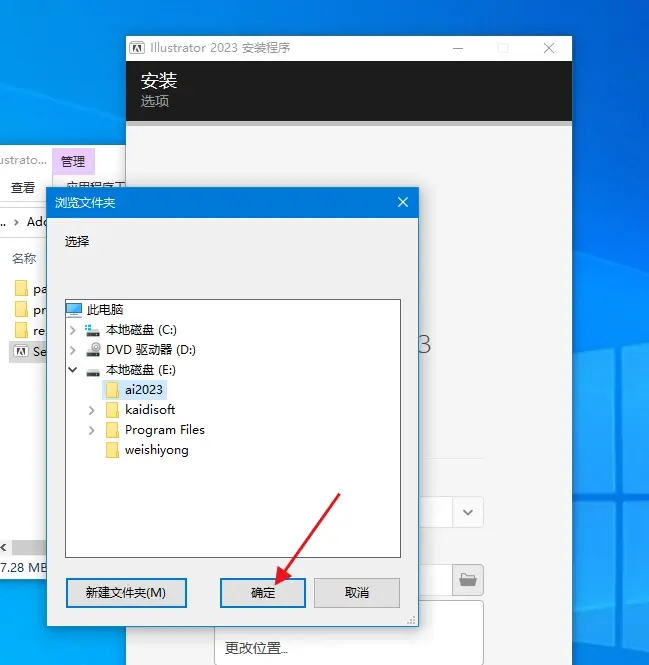Click the kaidisoft folder icon
The image size is (649, 665).
coord(112,410)
